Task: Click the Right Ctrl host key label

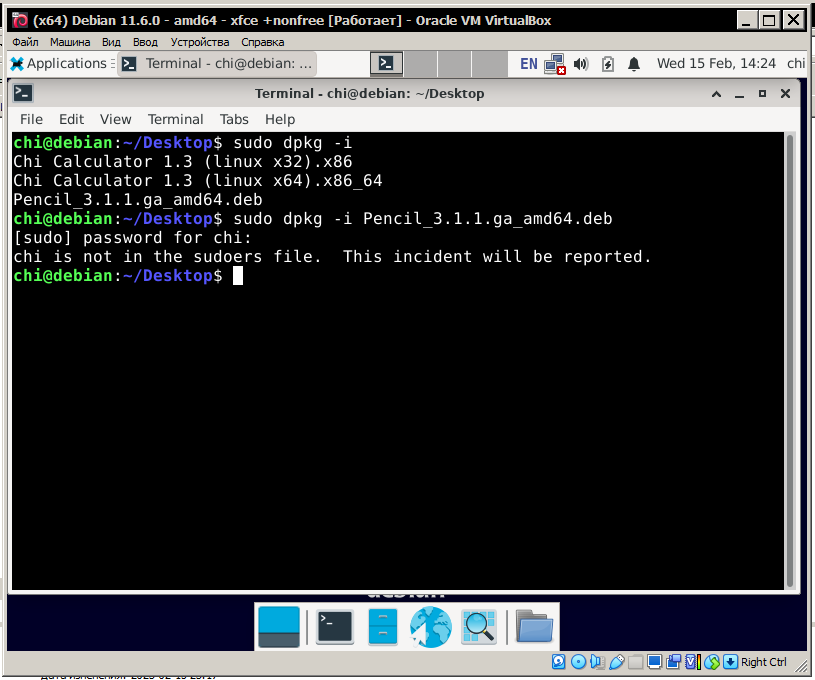Action: click(x=764, y=662)
